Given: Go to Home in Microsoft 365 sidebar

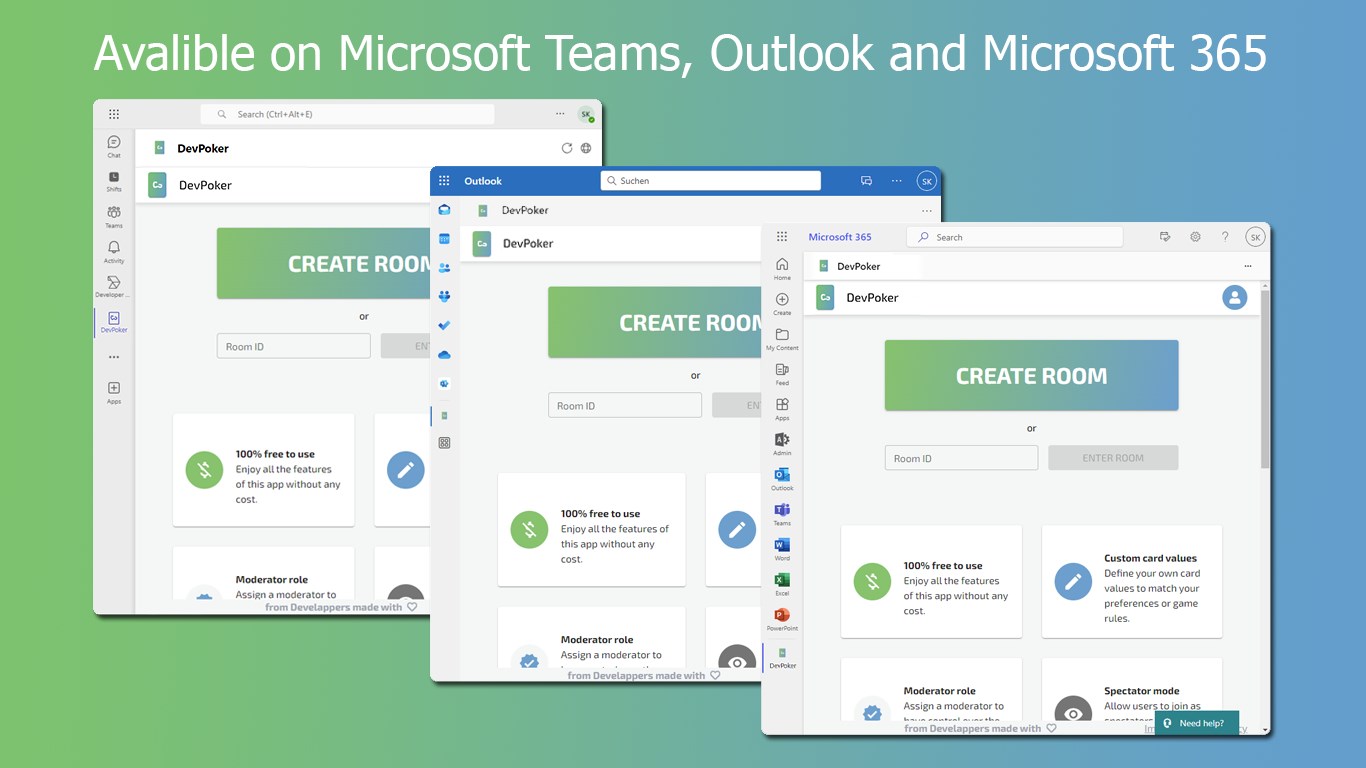Looking at the screenshot, I should (782, 268).
